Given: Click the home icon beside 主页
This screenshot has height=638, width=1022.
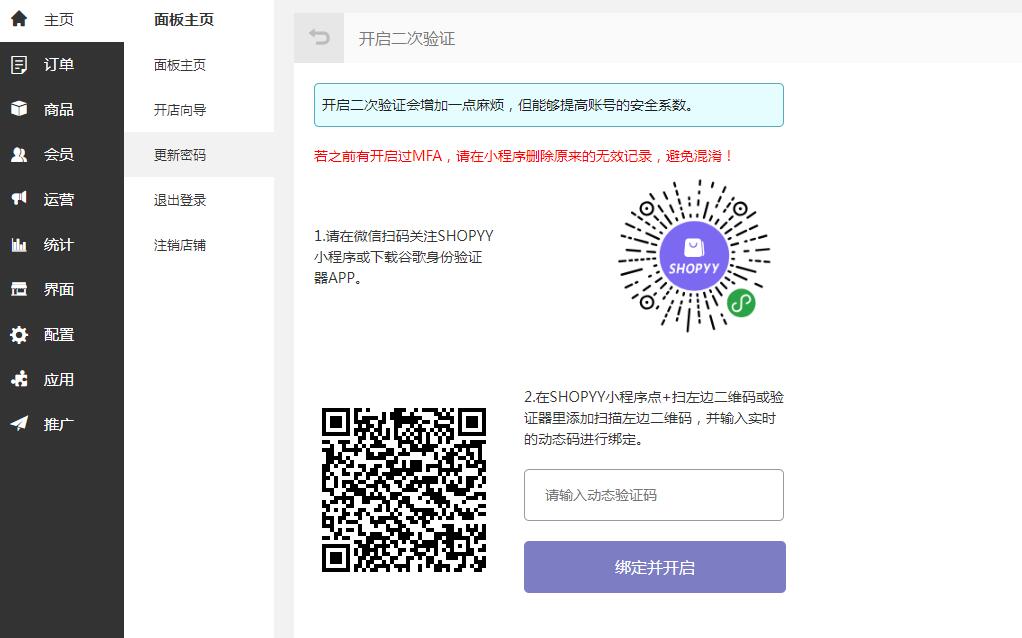Looking at the screenshot, I should (x=19, y=19).
